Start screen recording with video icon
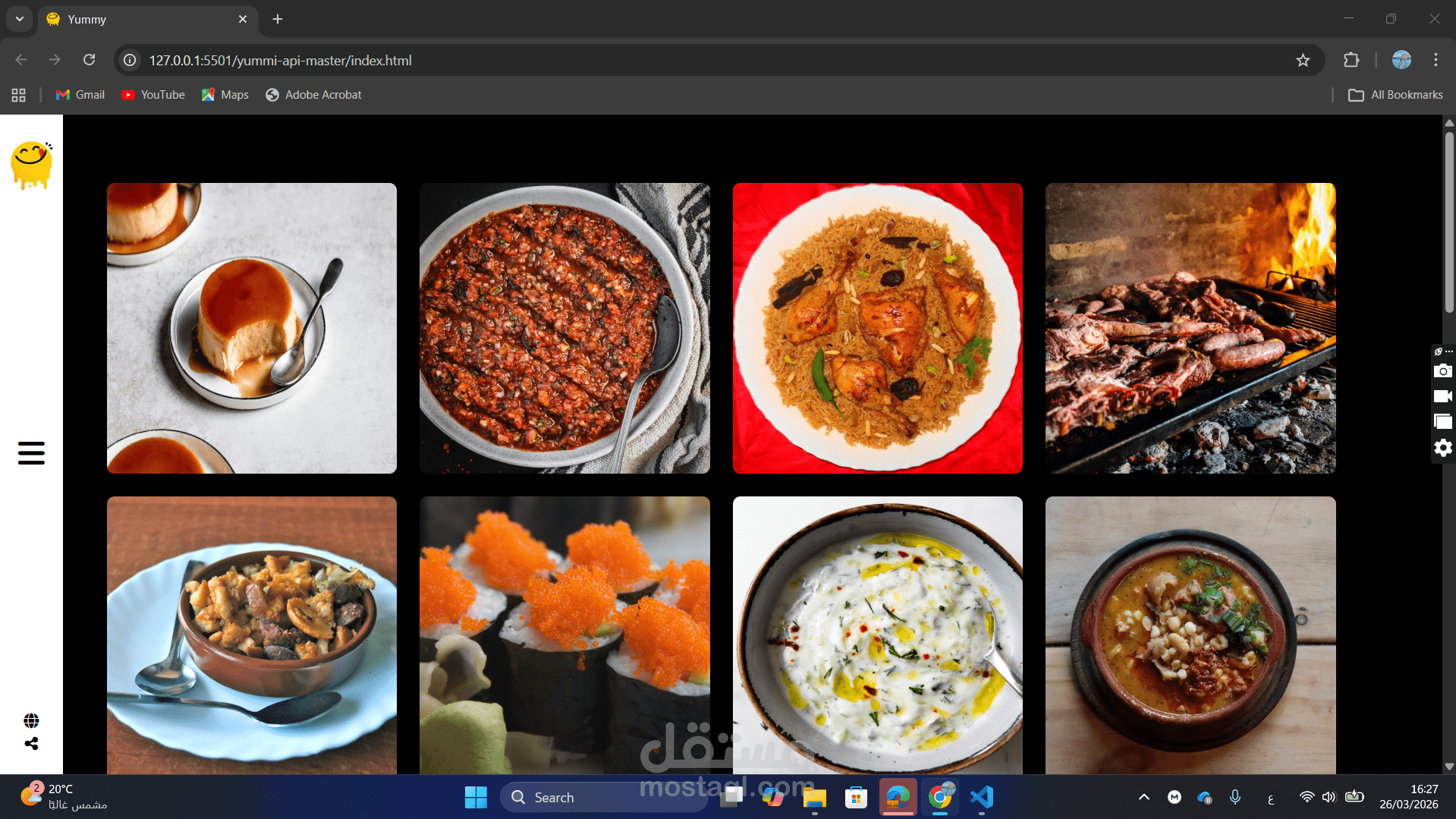Image resolution: width=1456 pixels, height=819 pixels. [x=1442, y=396]
